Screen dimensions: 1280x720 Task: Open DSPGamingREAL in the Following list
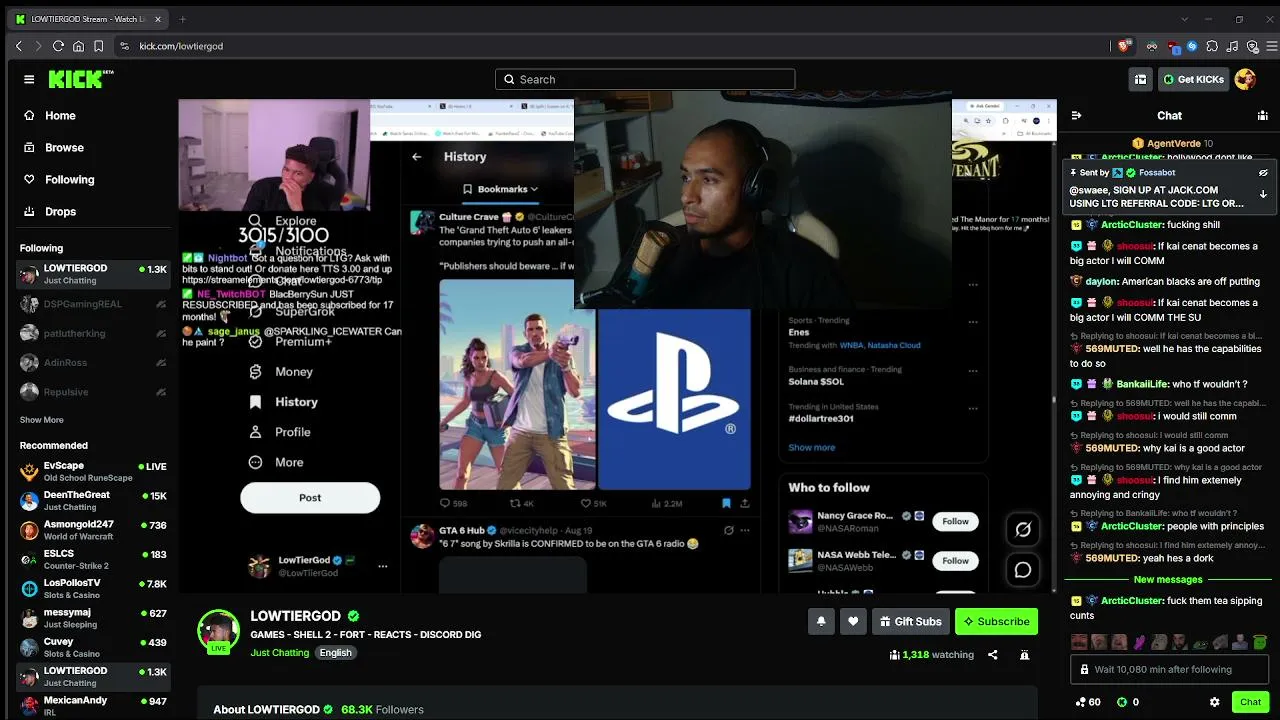pos(94,304)
